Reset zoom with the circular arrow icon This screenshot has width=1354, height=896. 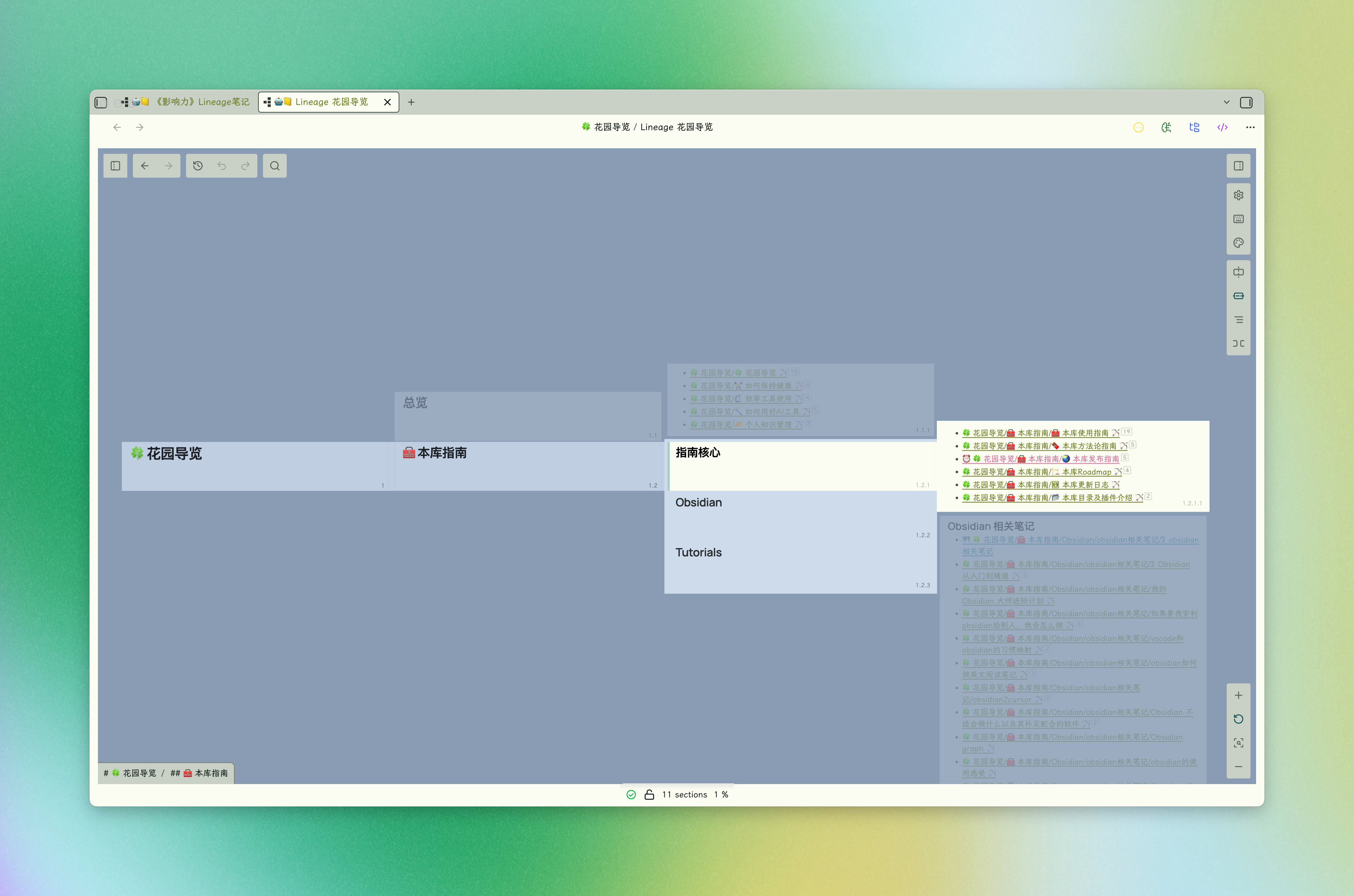pos(1238,719)
